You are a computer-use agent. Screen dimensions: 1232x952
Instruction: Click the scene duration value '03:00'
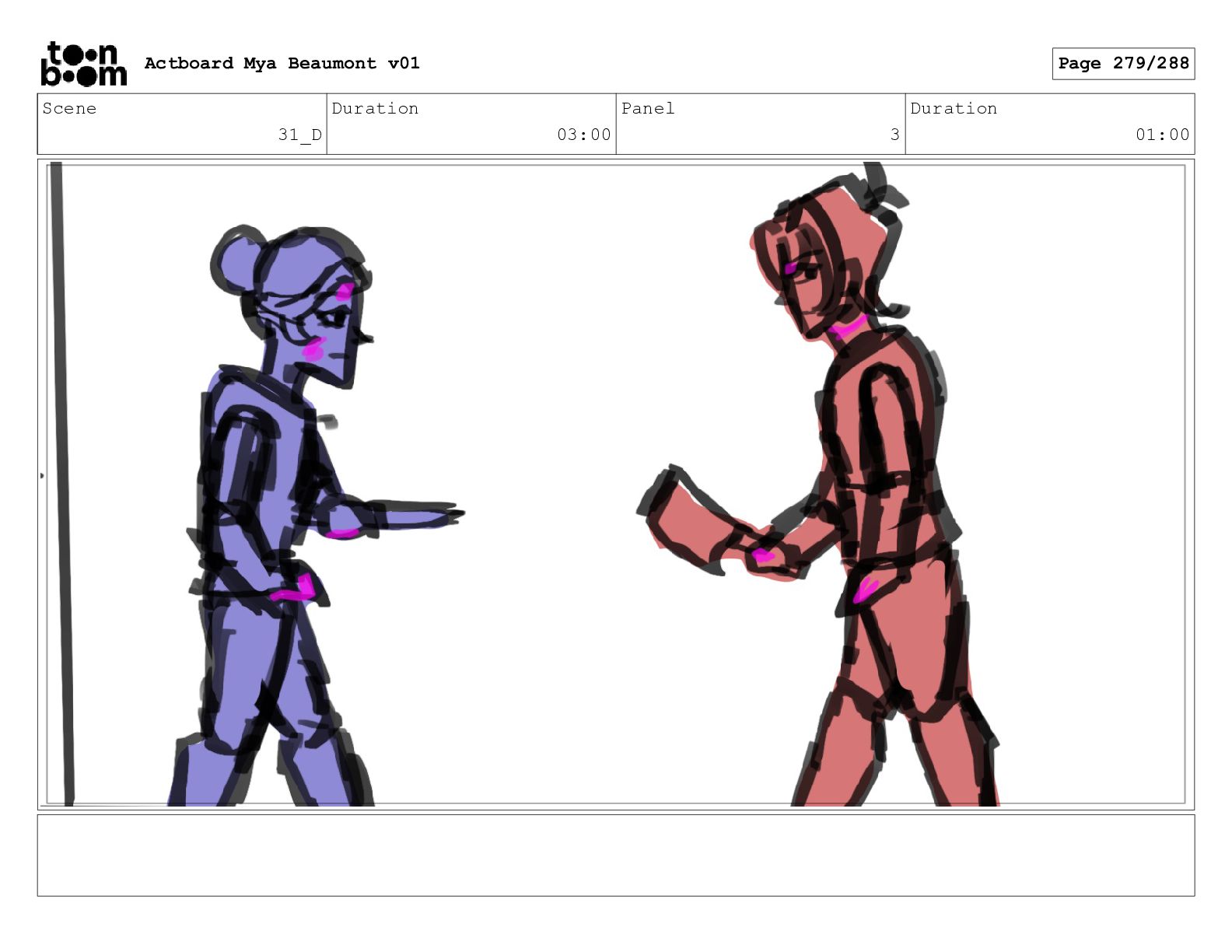point(584,135)
